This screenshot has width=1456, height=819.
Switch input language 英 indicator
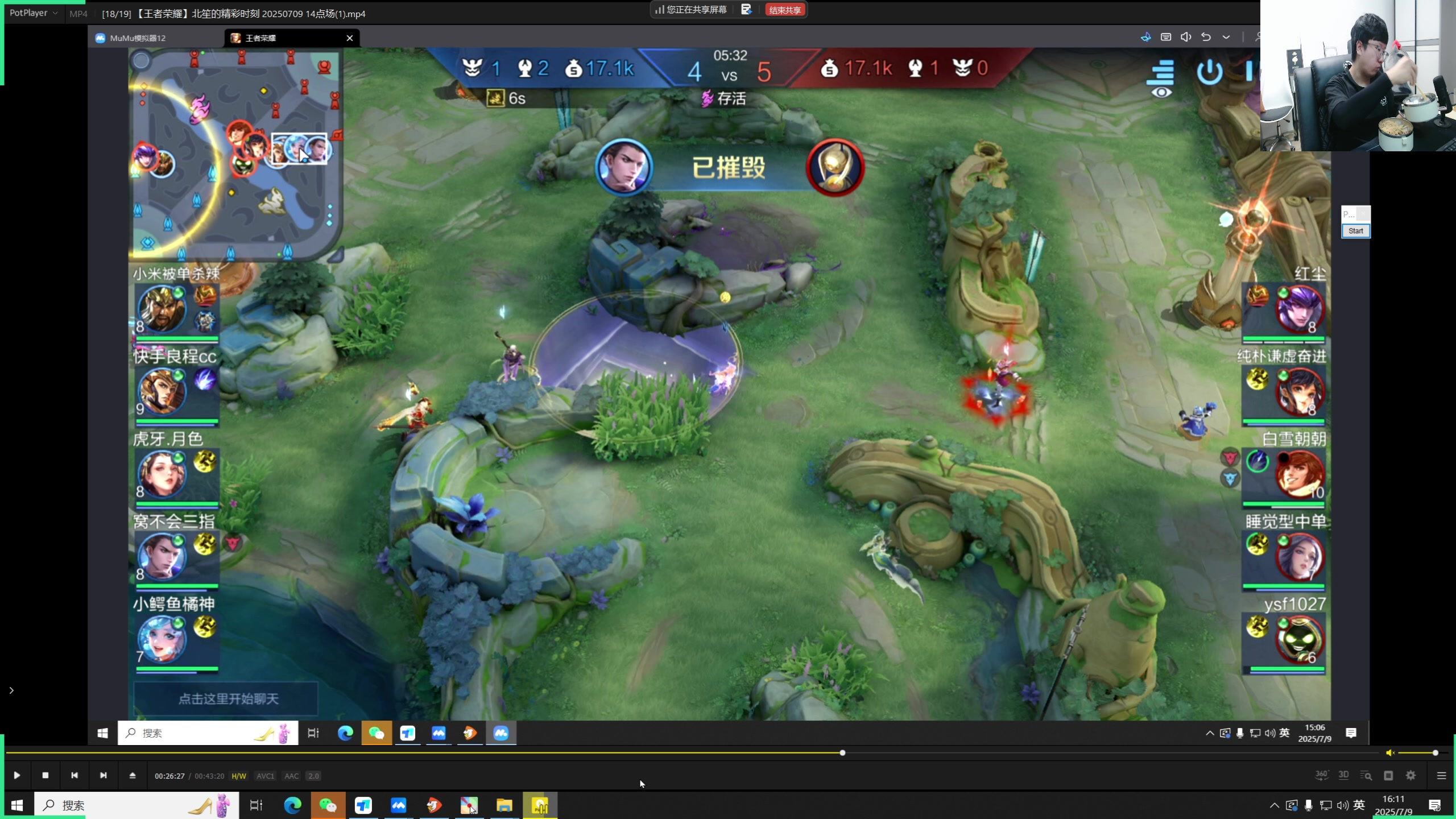click(x=1359, y=805)
